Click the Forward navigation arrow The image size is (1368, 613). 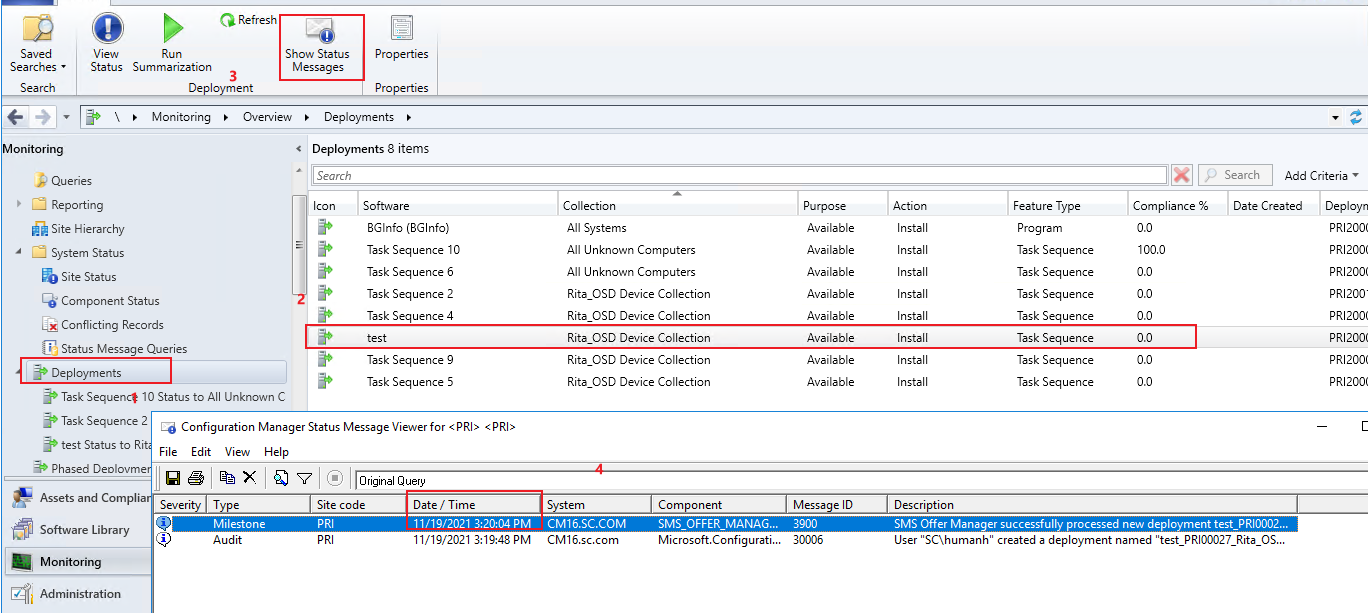pyautogui.click(x=43, y=117)
